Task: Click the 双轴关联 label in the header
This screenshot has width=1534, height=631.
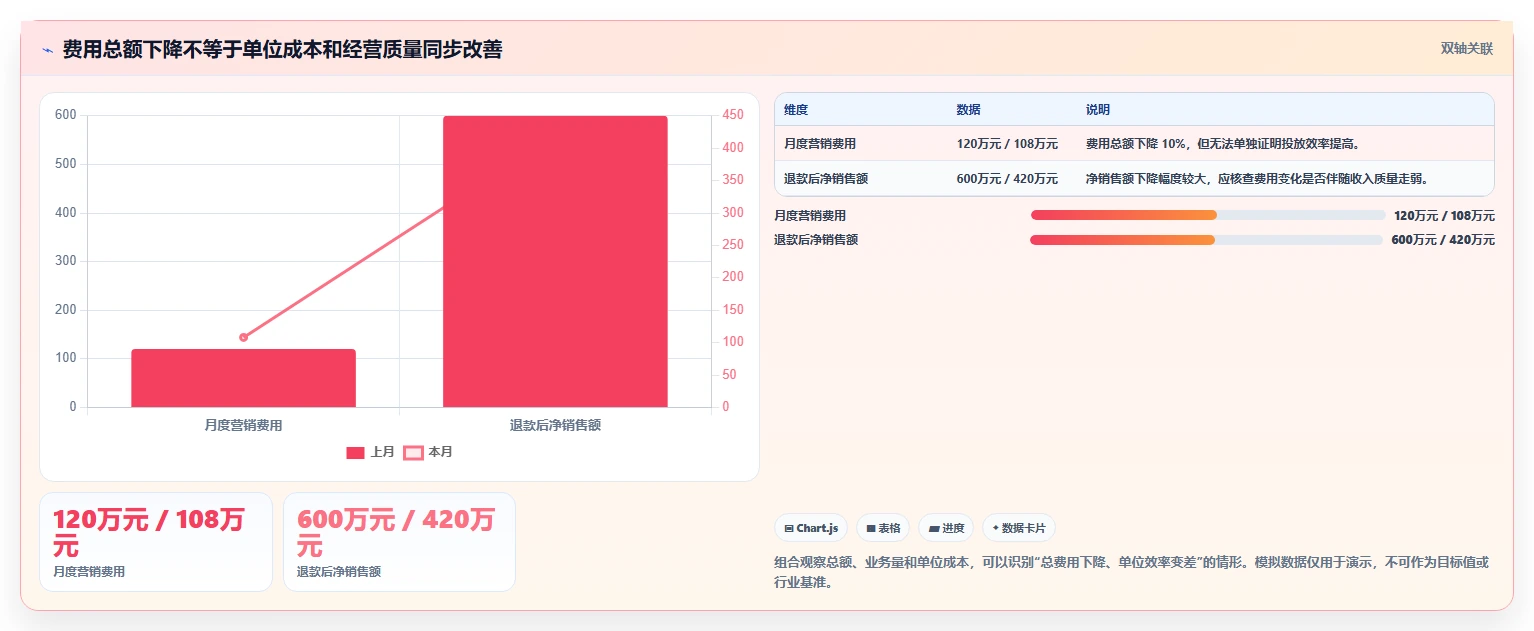Action: point(1466,48)
